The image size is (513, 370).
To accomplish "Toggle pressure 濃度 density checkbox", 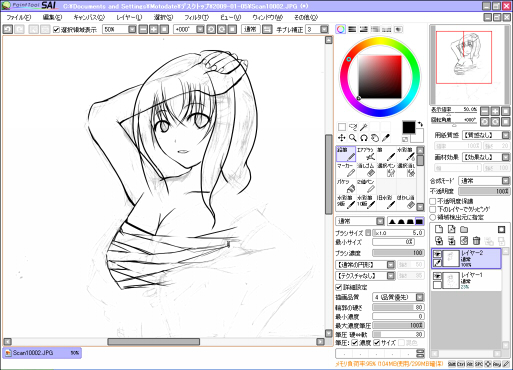I will point(355,342).
